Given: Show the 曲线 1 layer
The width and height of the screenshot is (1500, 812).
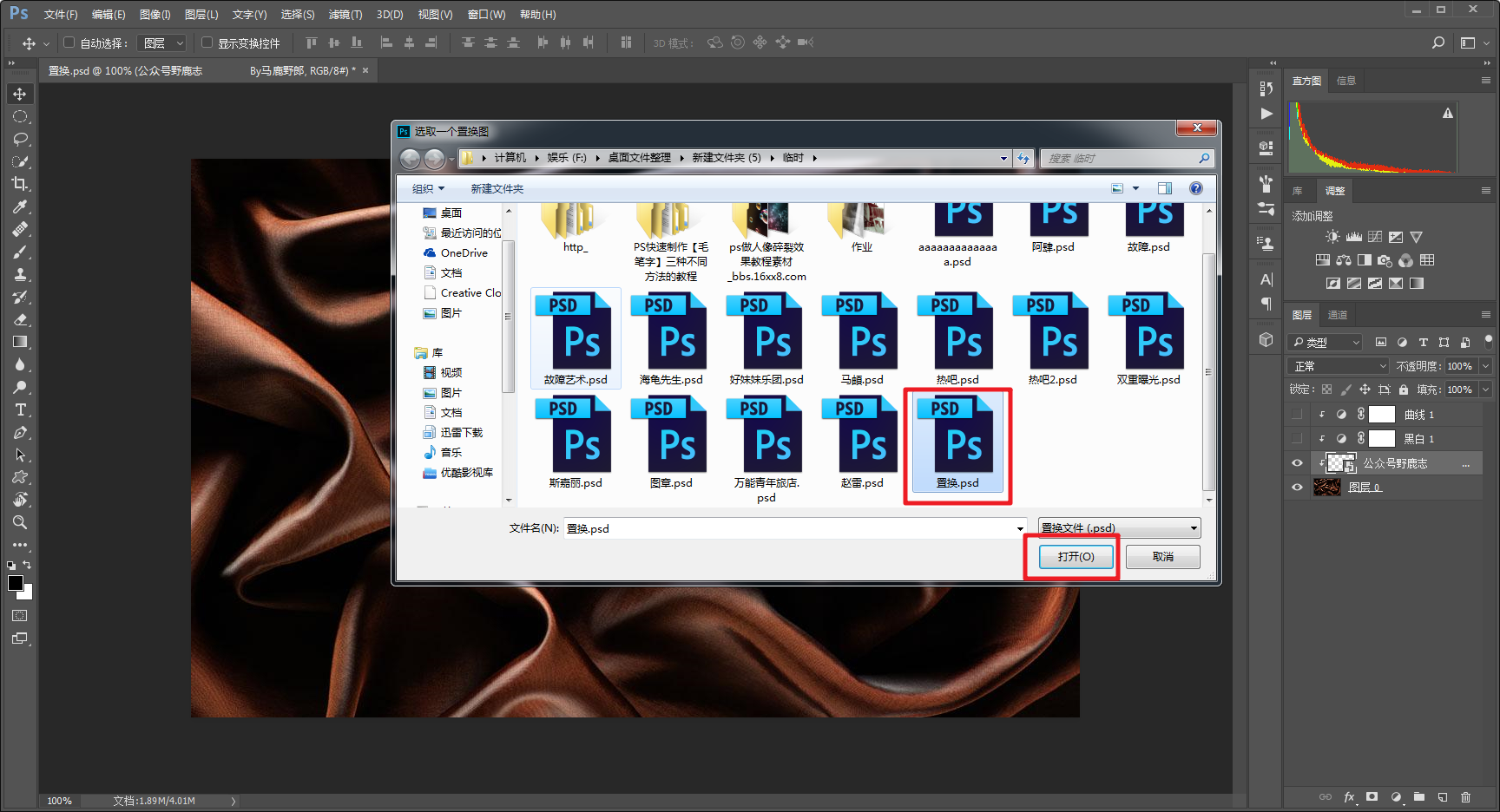Looking at the screenshot, I should [1297, 414].
